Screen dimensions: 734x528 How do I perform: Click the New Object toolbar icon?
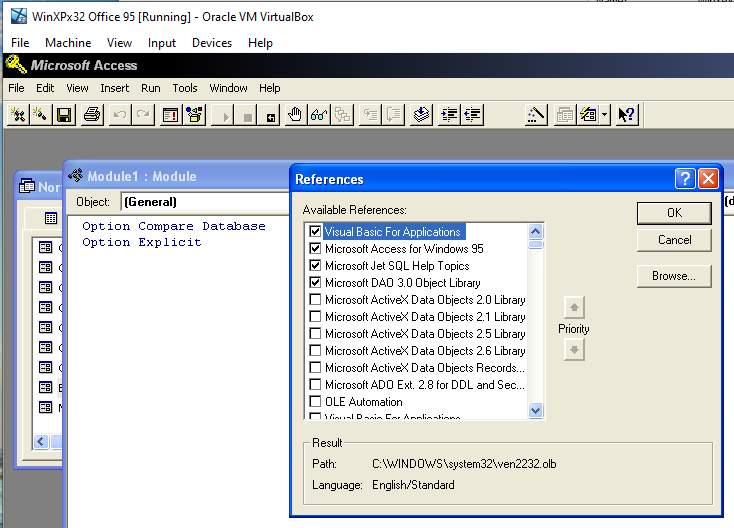click(588, 115)
